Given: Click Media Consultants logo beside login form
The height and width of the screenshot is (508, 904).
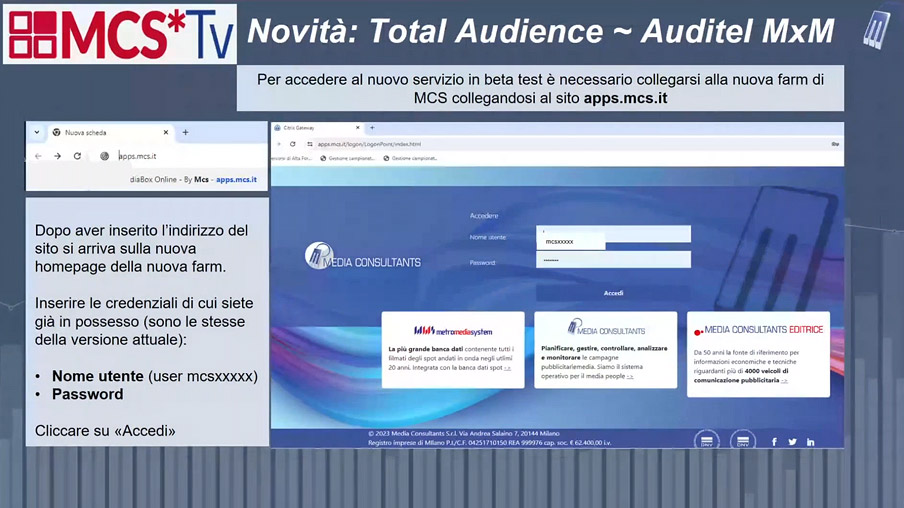Looking at the screenshot, I should click(363, 256).
